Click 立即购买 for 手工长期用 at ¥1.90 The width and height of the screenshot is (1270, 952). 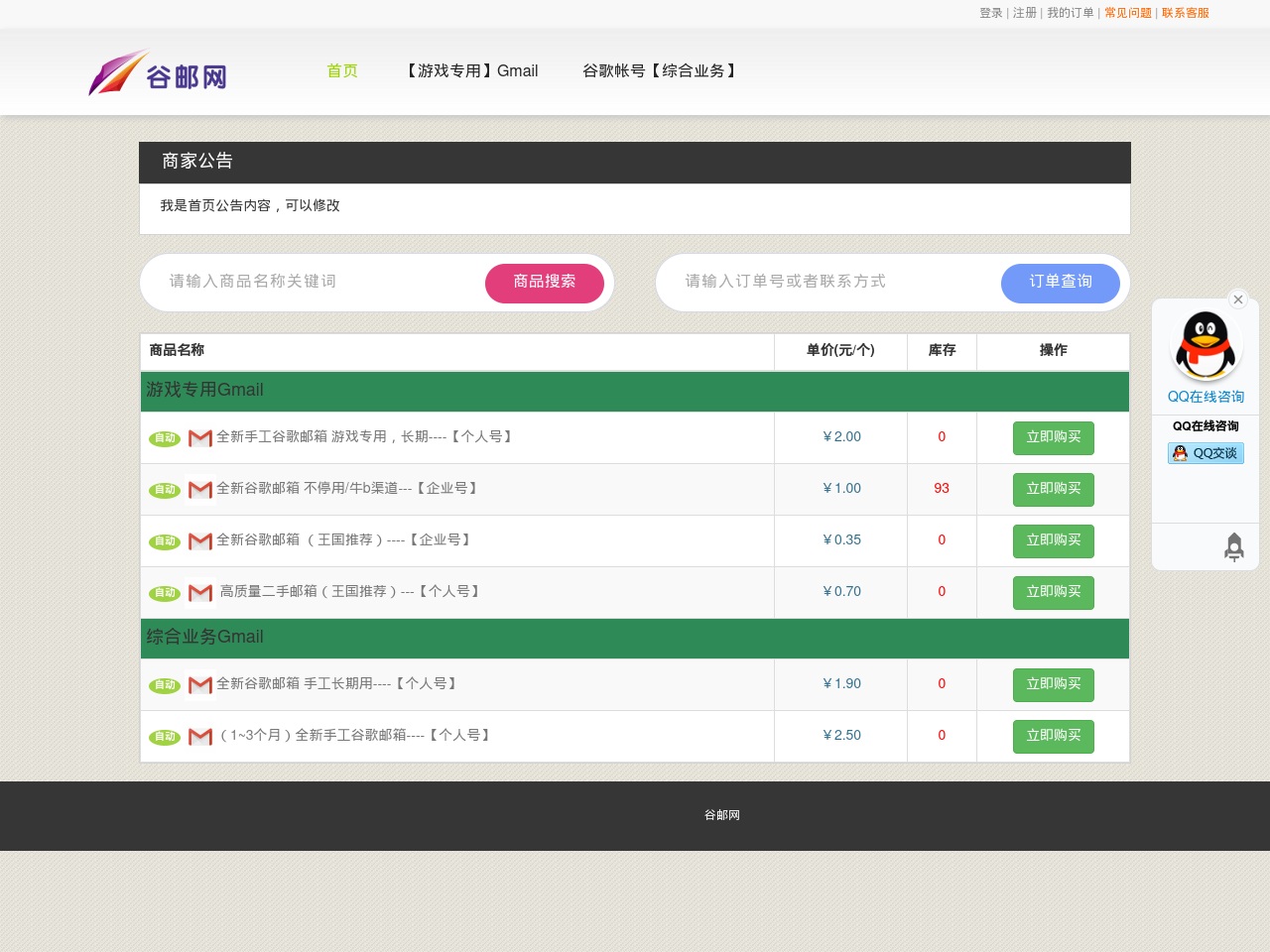point(1054,684)
